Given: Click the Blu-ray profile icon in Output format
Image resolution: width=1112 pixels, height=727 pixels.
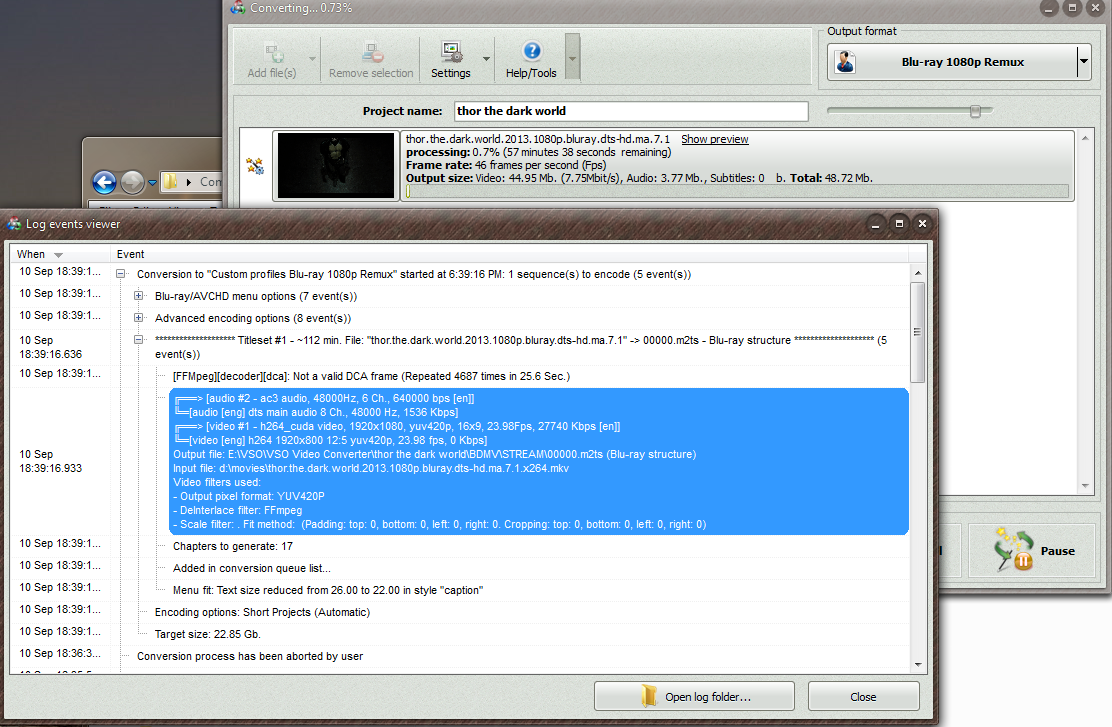Looking at the screenshot, I should tap(845, 62).
